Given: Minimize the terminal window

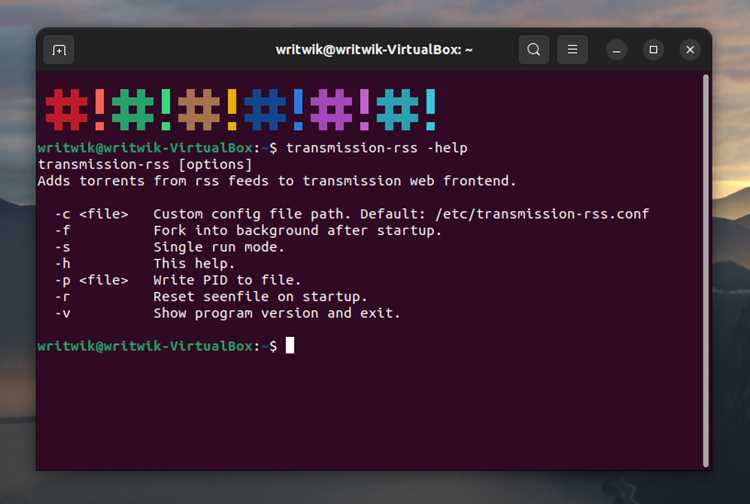Looking at the screenshot, I should coord(617,50).
